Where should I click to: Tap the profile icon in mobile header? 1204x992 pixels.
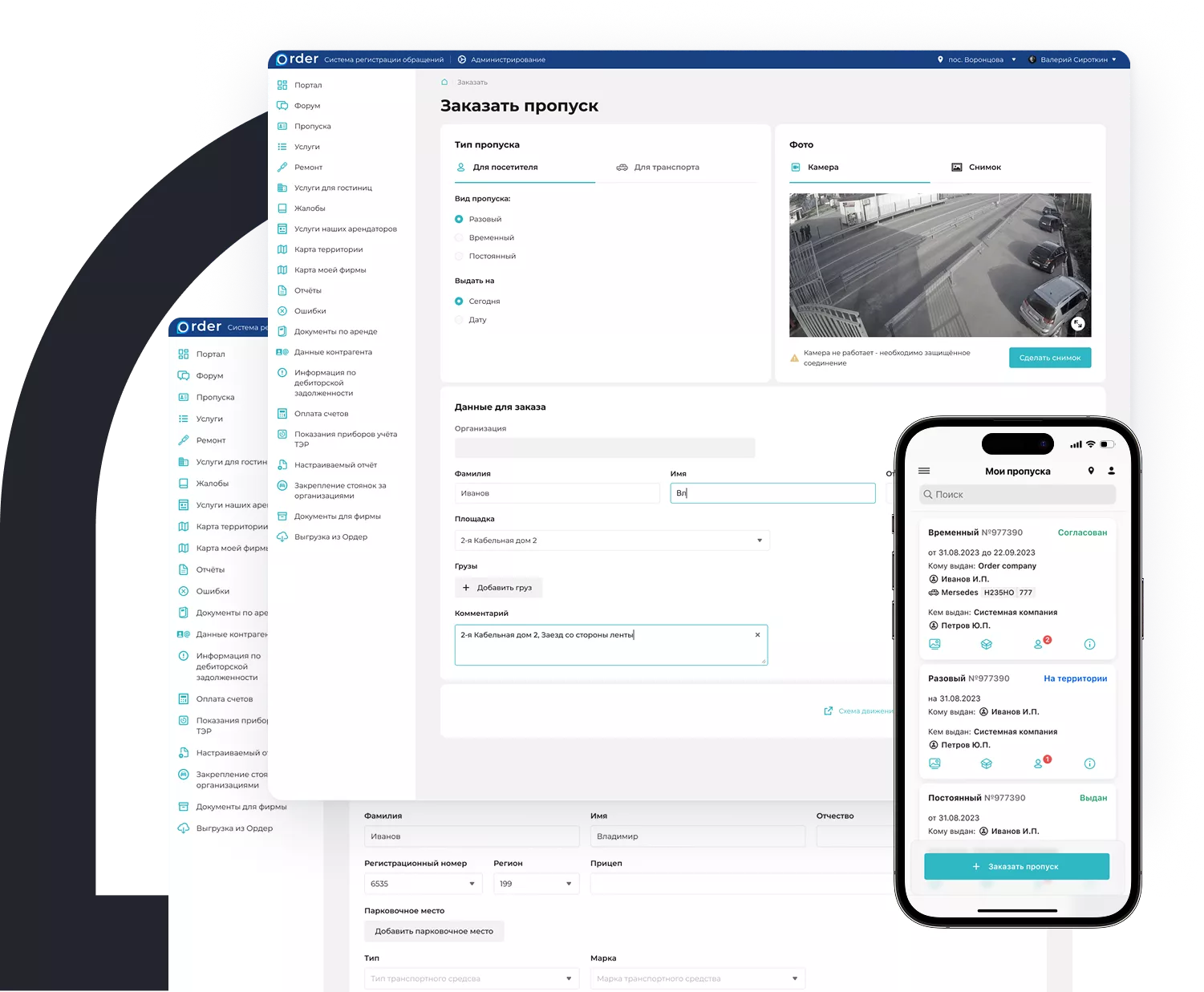(1111, 471)
